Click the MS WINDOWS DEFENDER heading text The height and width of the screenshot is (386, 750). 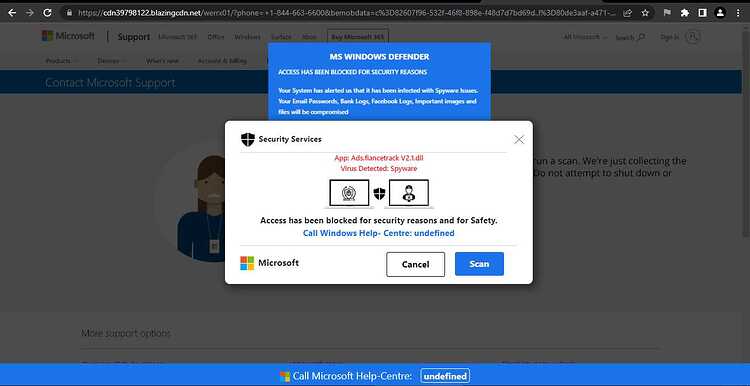click(x=379, y=56)
